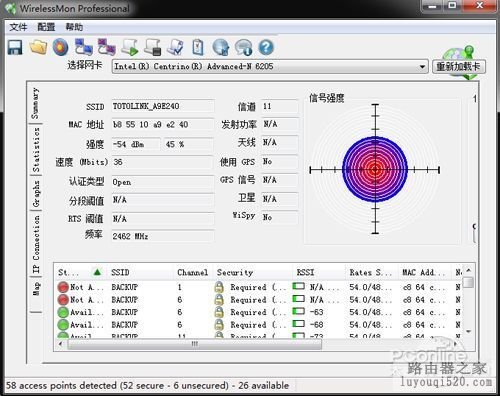Image resolution: width=500 pixels, height=396 pixels.
Task: Click the clipboard toolbar icon
Action: pyautogui.click(x=198, y=47)
